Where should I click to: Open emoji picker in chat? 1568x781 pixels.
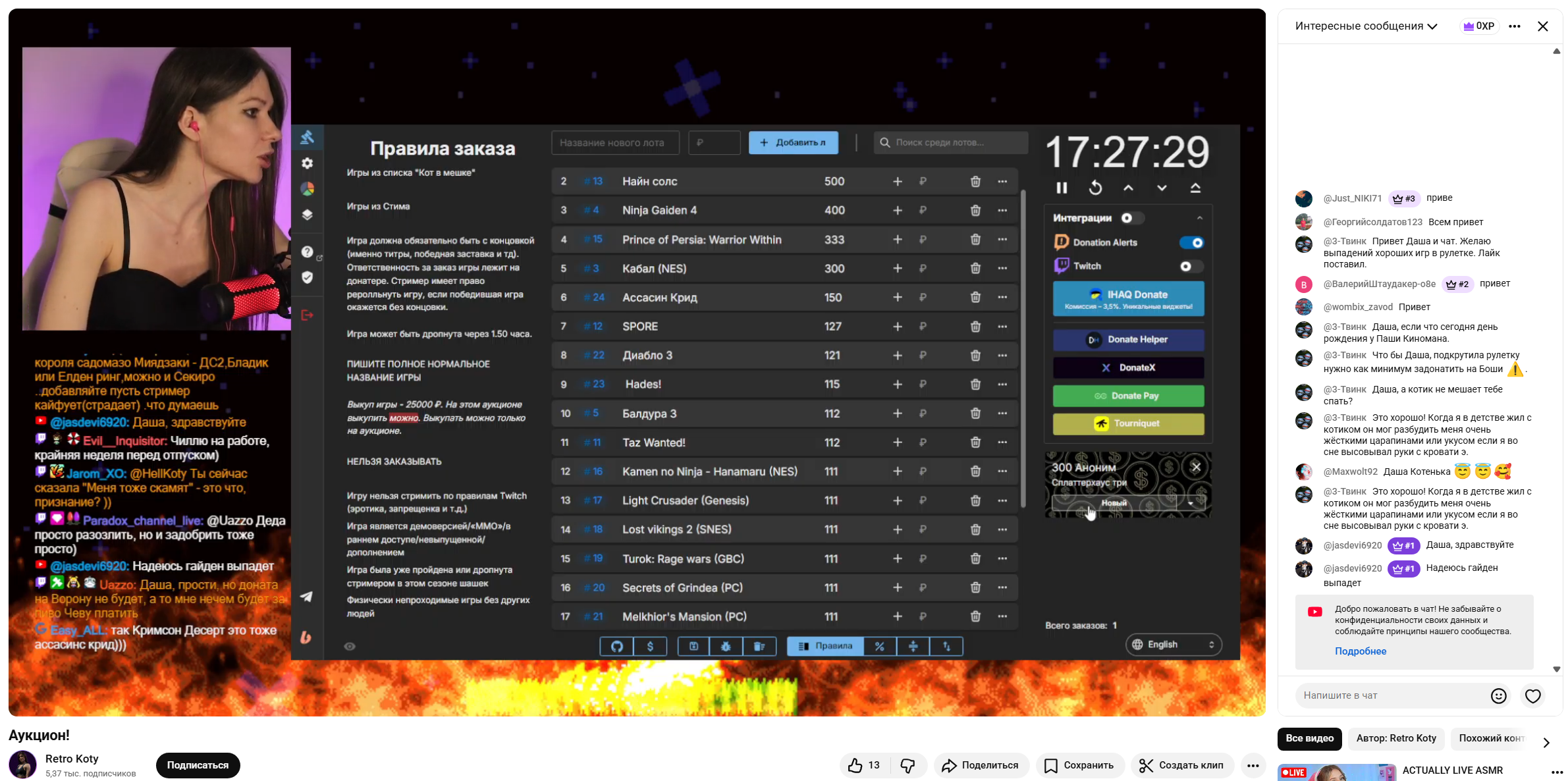pyautogui.click(x=1498, y=696)
